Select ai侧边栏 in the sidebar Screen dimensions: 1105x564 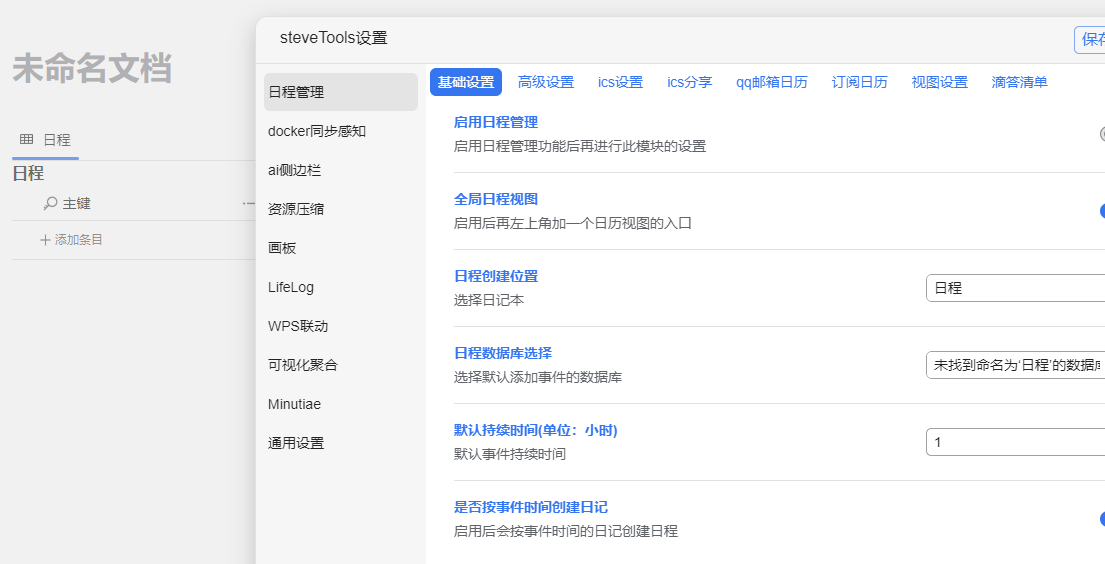(295, 170)
